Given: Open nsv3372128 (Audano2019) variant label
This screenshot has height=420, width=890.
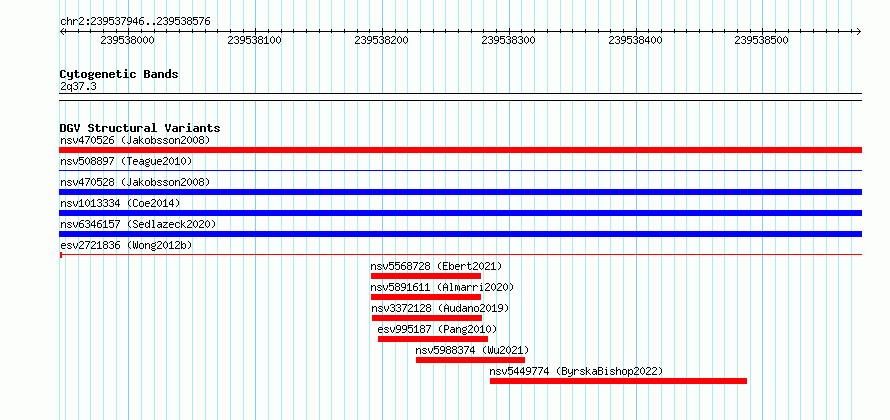Looking at the screenshot, I should [x=440, y=308].
